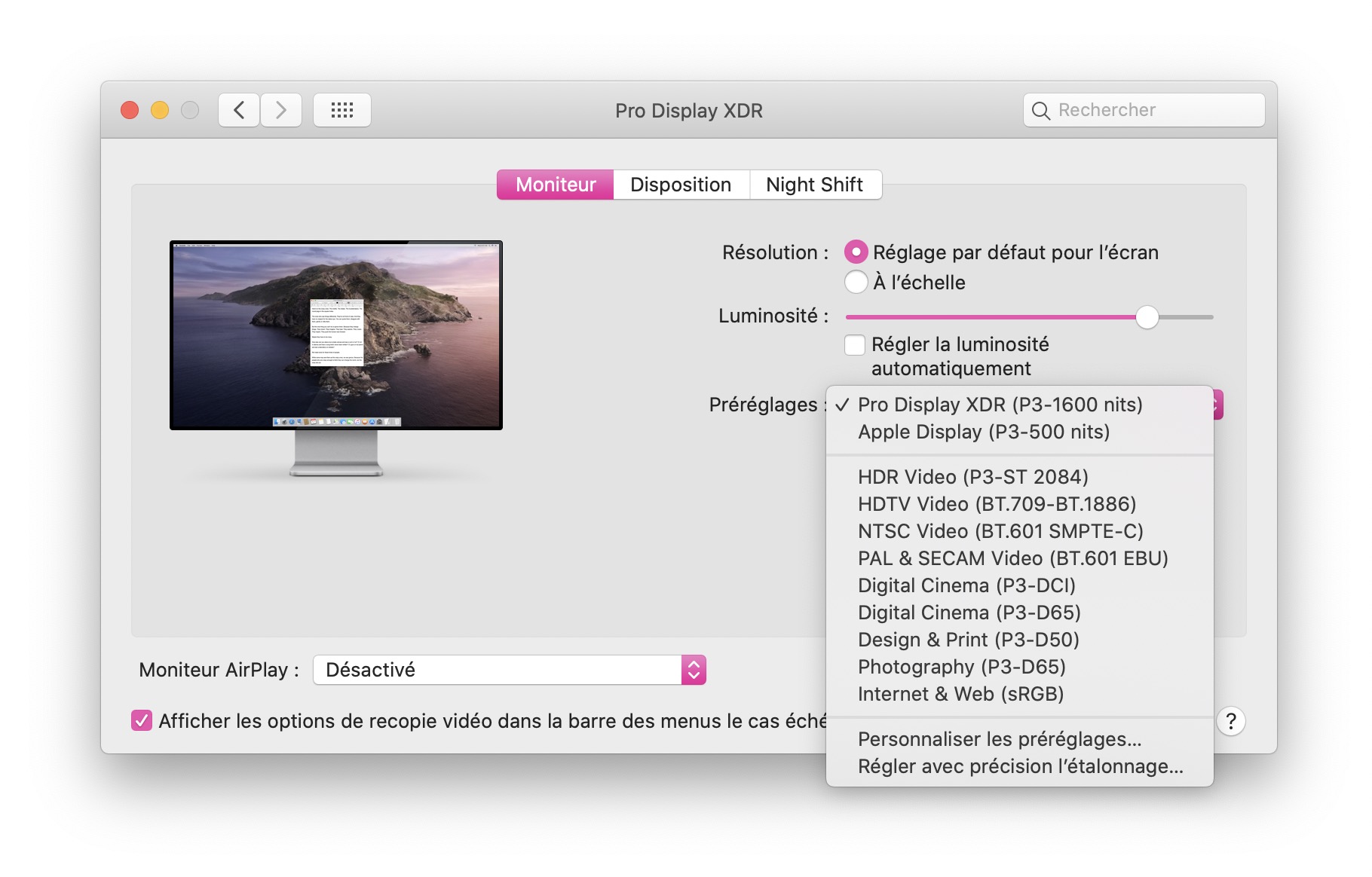
Task: Switch to the Disposition tab
Action: [x=681, y=185]
